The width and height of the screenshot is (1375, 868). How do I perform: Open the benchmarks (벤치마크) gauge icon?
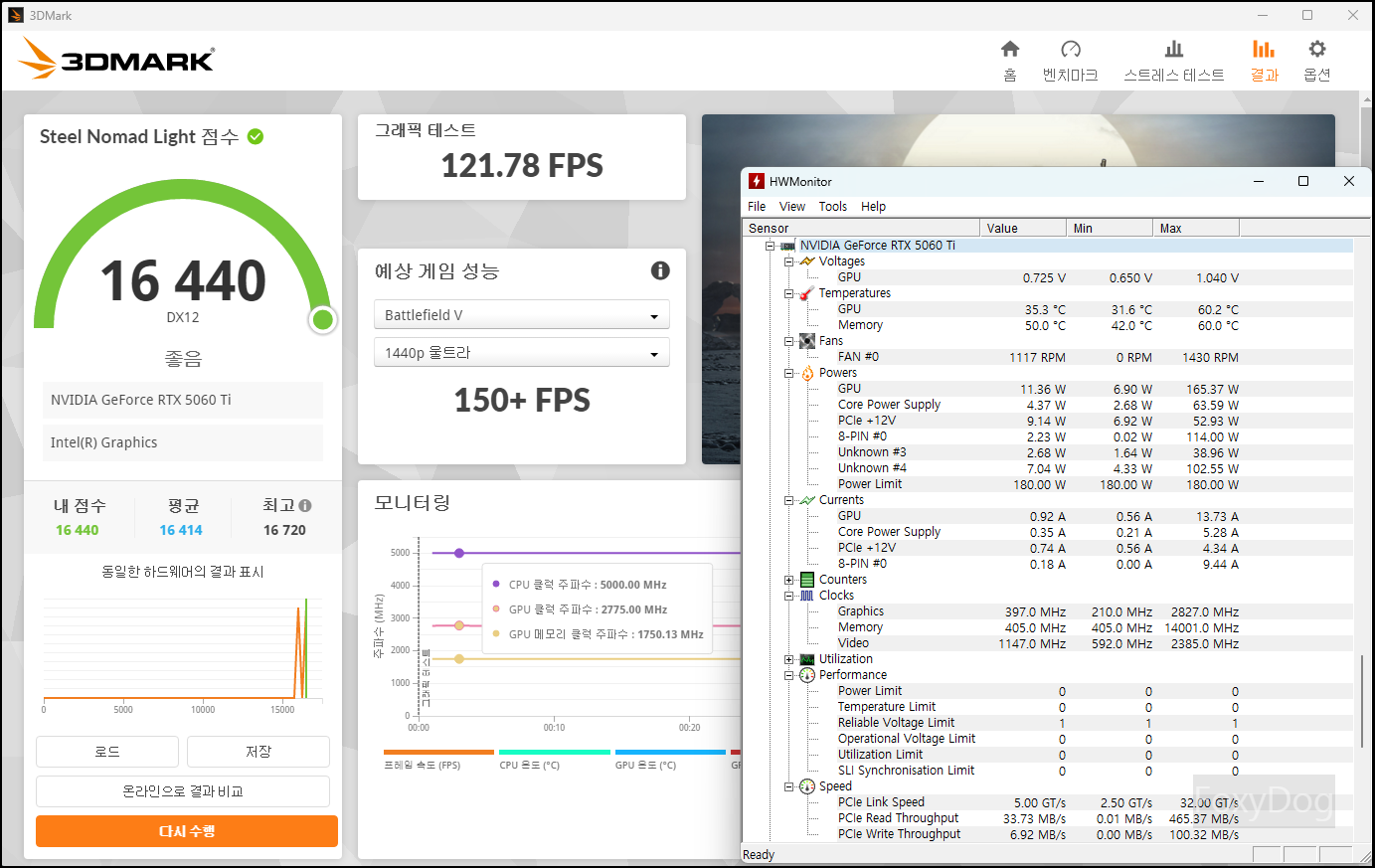(1071, 49)
